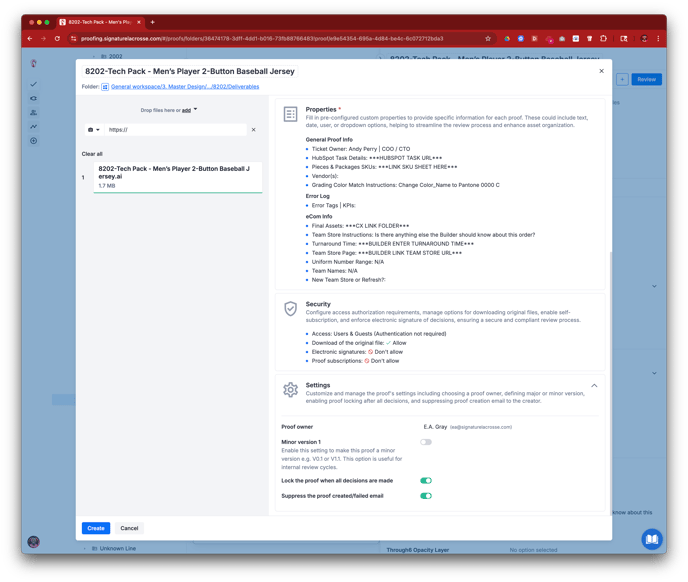Open the camera source type dropdown
688x582 pixels.
click(x=94, y=130)
